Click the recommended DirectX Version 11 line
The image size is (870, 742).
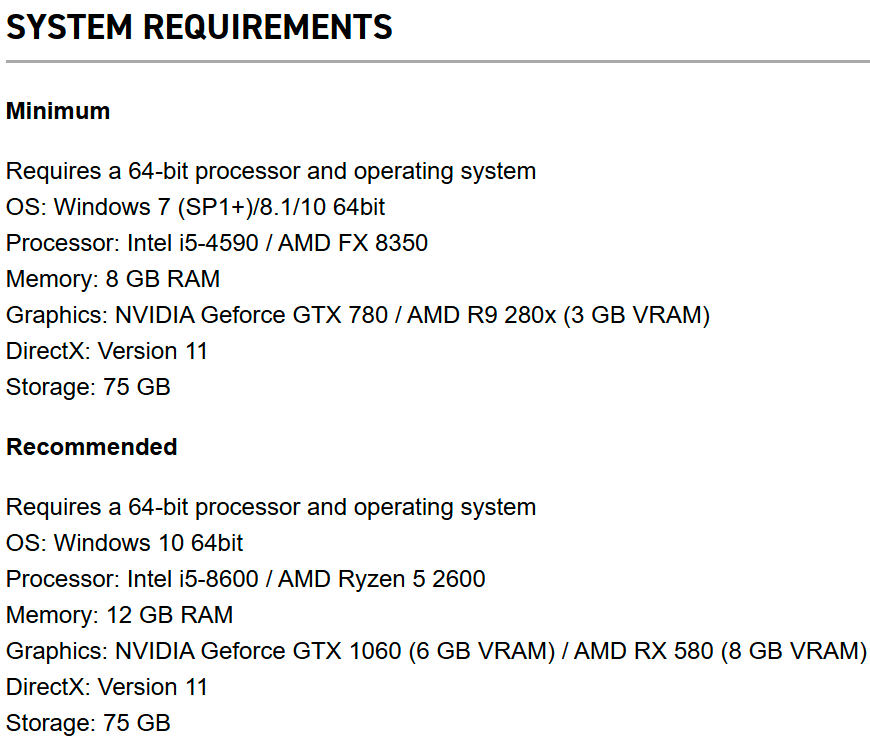(107, 687)
